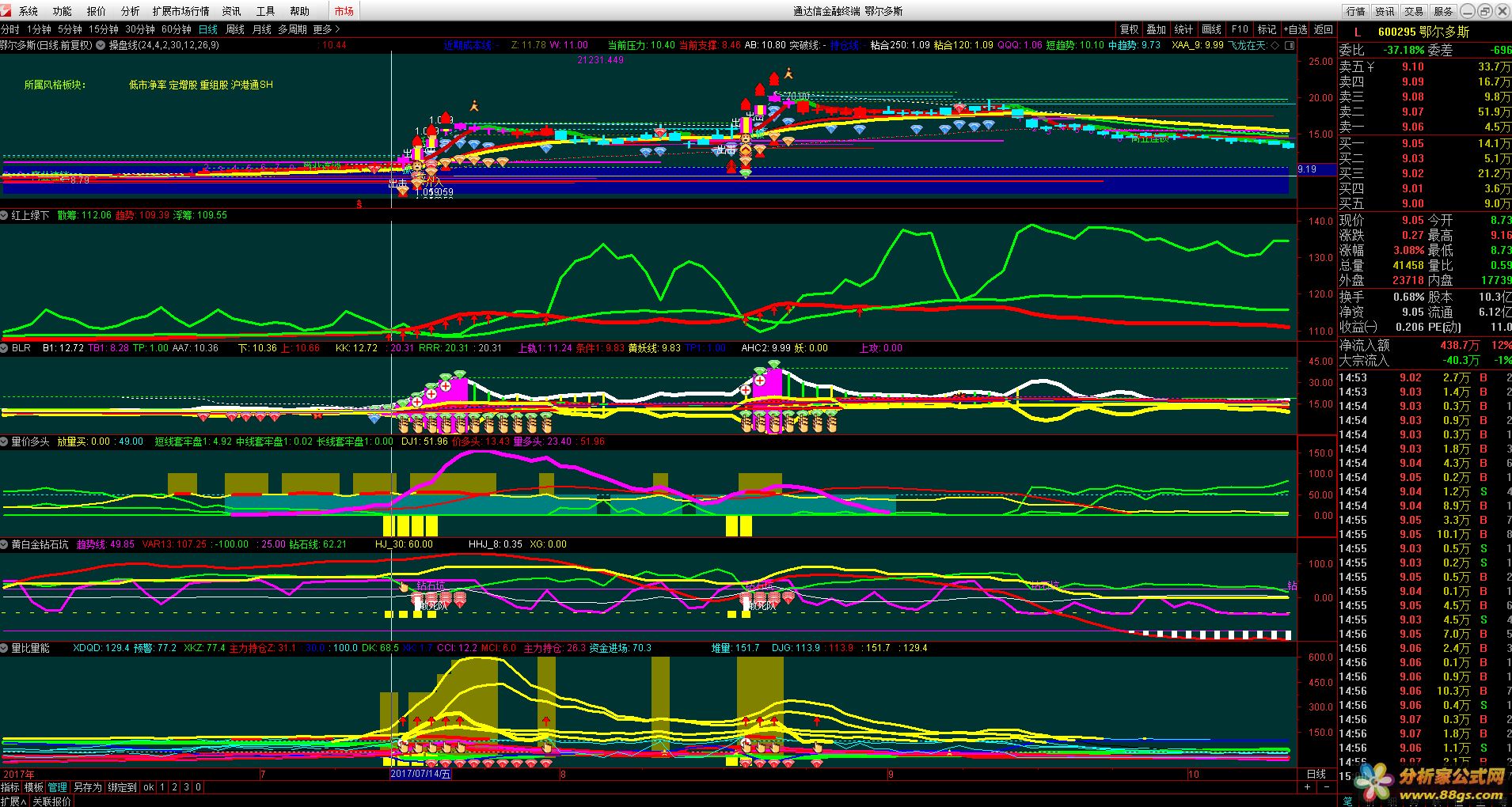This screenshot has height=807, width=1512.
Task: Click the 资讯 button at top right
Action: [x=1385, y=11]
